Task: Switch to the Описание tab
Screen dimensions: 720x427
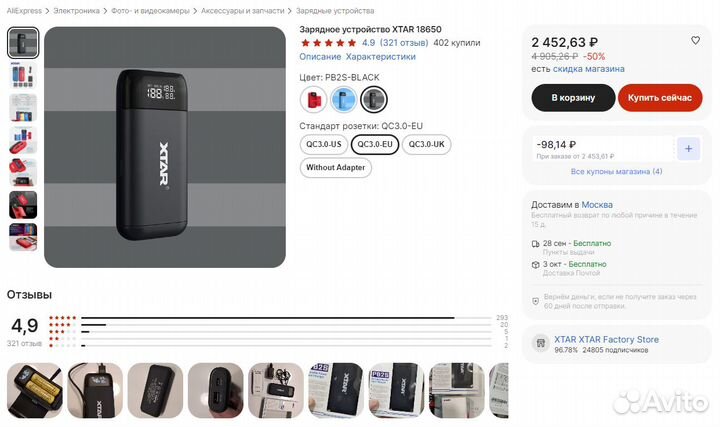Action: pyautogui.click(x=320, y=57)
